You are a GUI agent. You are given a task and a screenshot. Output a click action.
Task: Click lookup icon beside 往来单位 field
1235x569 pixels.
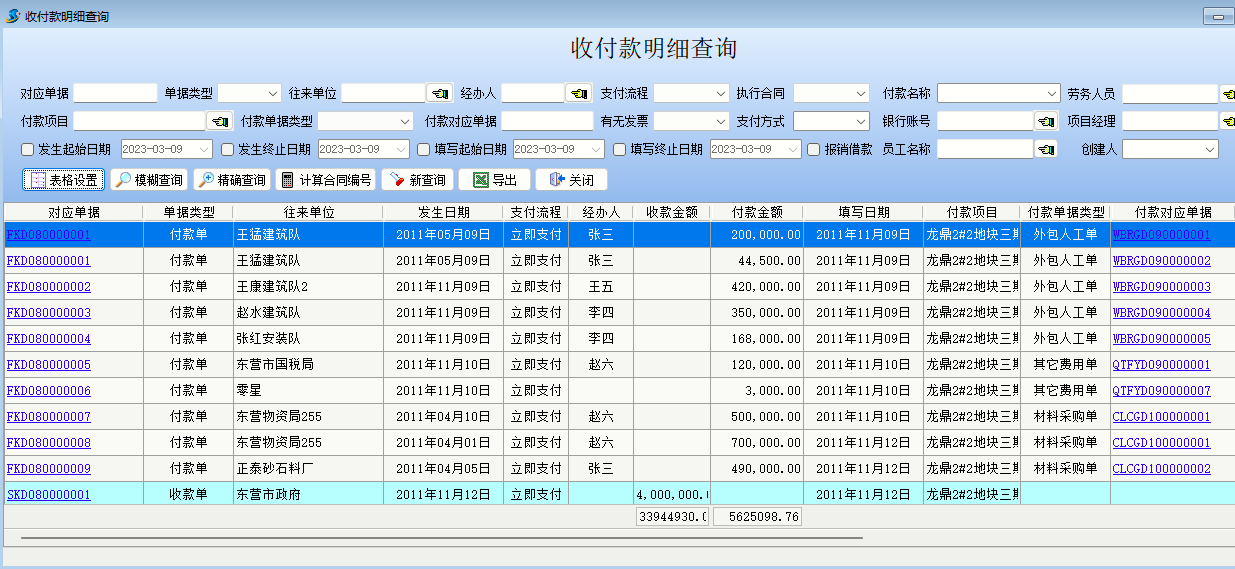click(439, 93)
